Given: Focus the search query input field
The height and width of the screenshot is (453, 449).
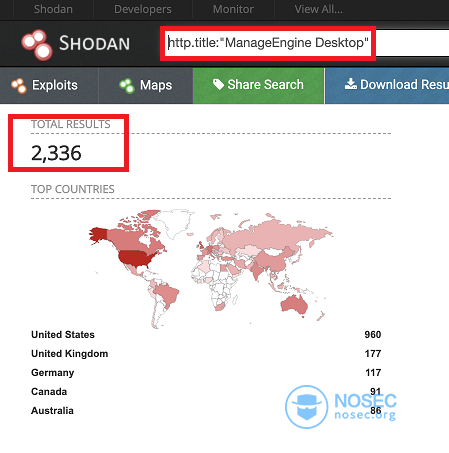Looking at the screenshot, I should 307,43.
